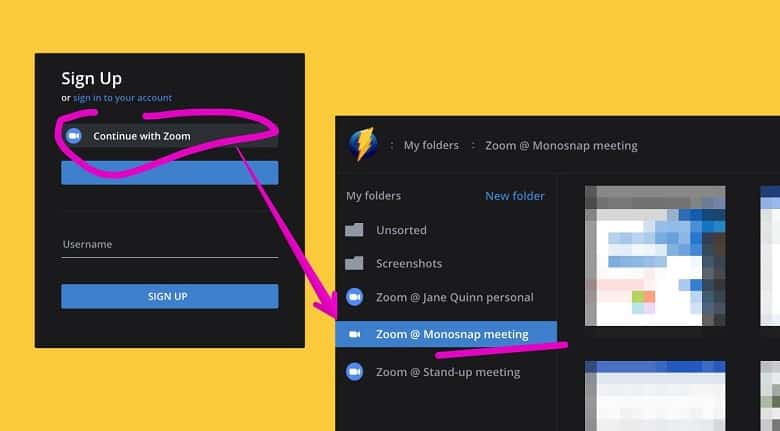Open the Unsorted folder
The image size is (780, 431).
[401, 230]
